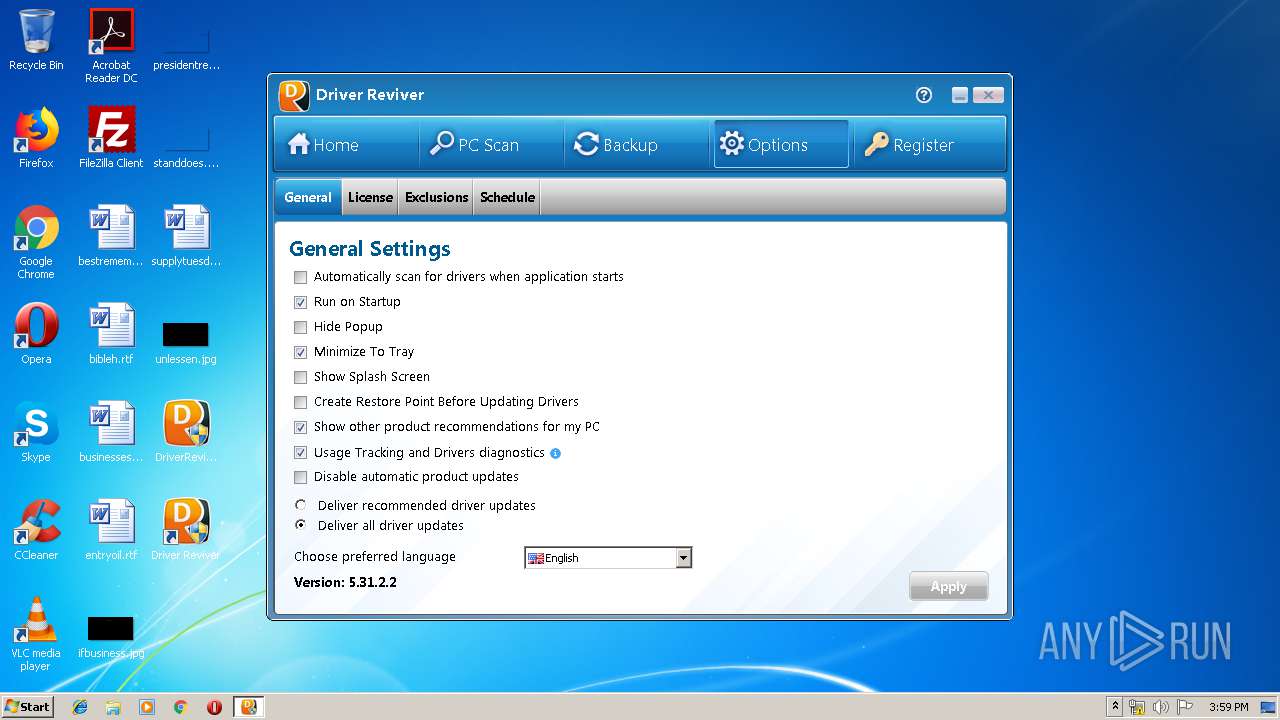Click the help question mark icon
This screenshot has width=1280, height=720.
click(x=924, y=95)
